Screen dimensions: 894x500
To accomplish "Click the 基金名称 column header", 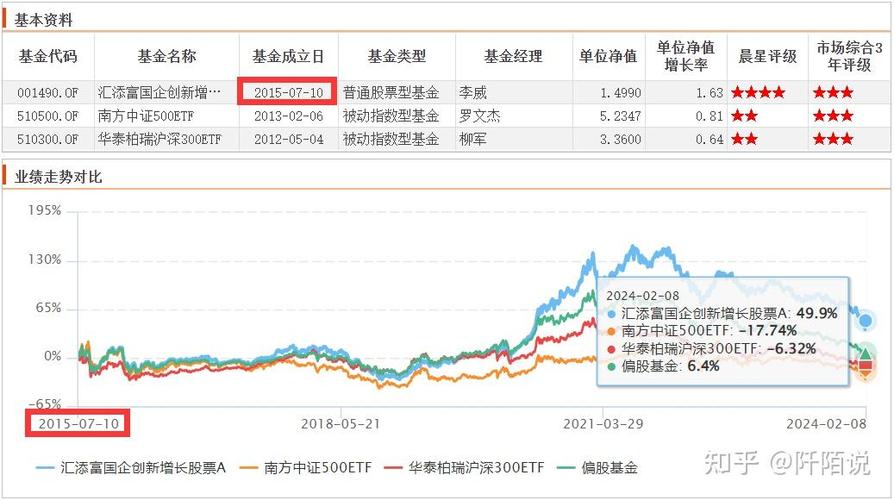I will pos(166,56).
